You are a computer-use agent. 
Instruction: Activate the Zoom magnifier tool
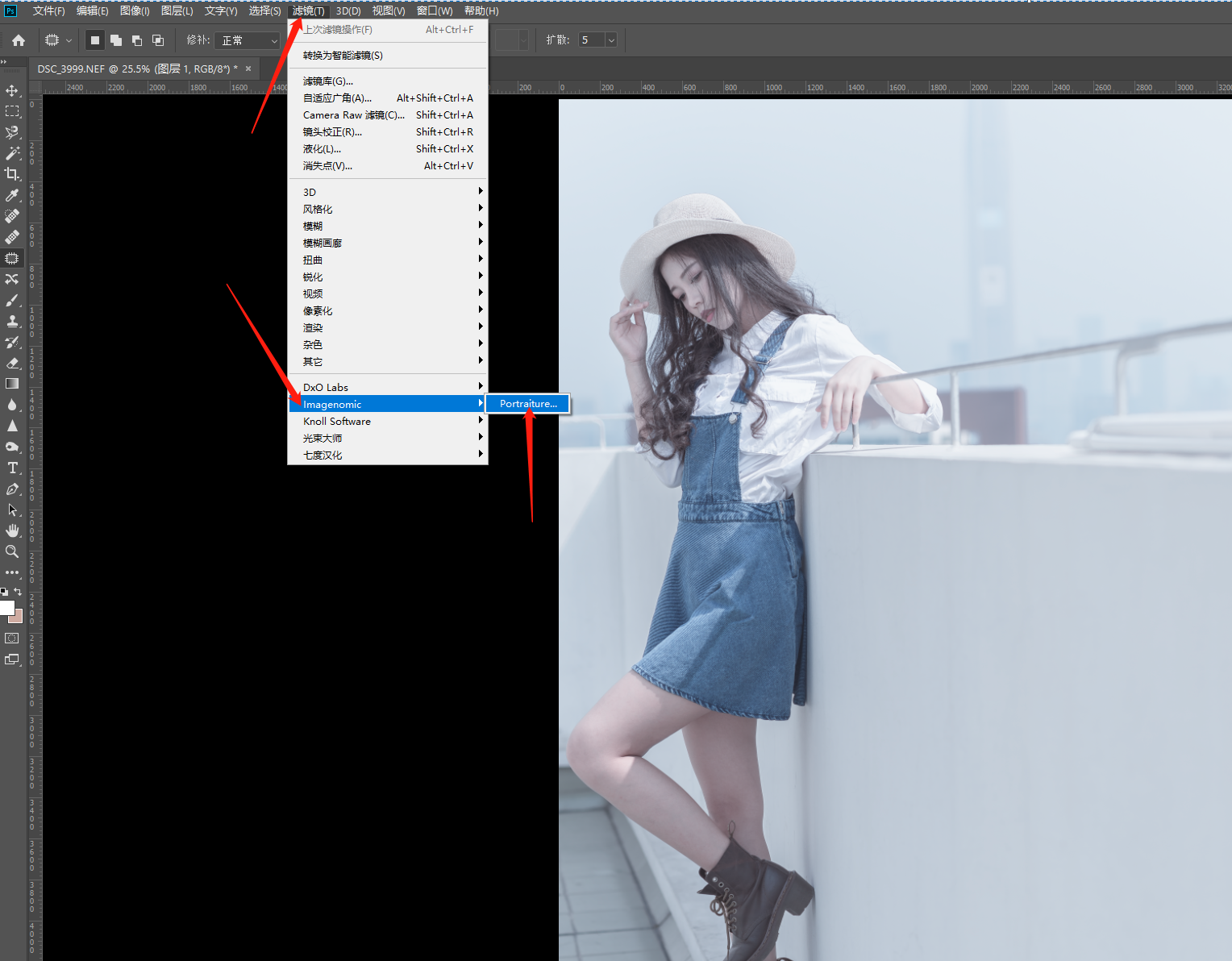(12, 551)
